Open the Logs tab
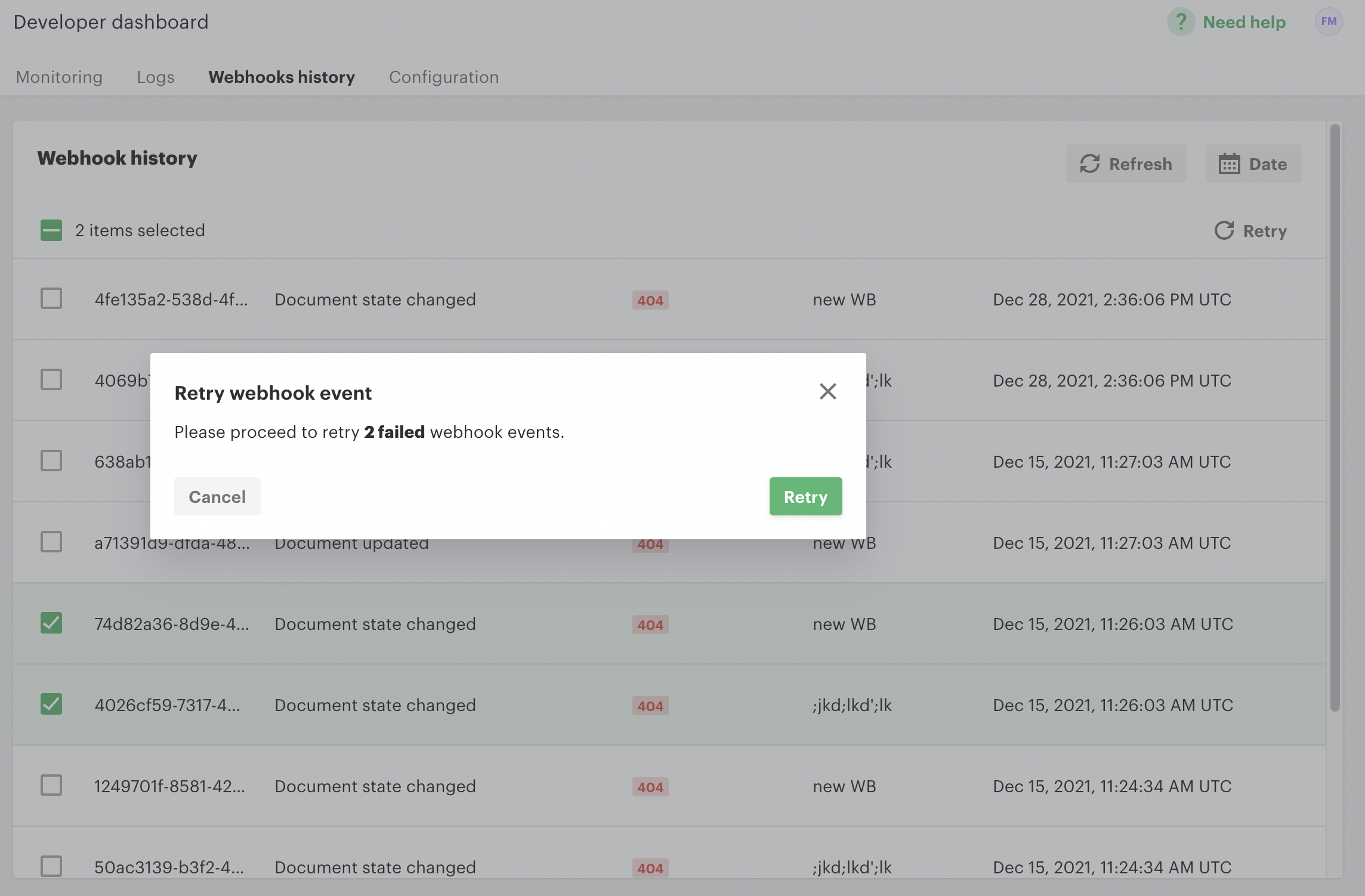This screenshot has width=1365, height=896. tap(156, 77)
